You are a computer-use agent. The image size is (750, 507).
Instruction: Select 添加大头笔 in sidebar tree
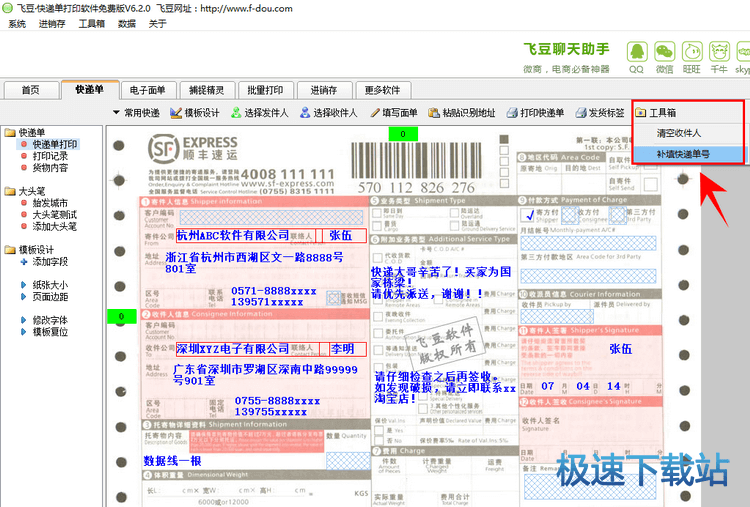tap(55, 227)
